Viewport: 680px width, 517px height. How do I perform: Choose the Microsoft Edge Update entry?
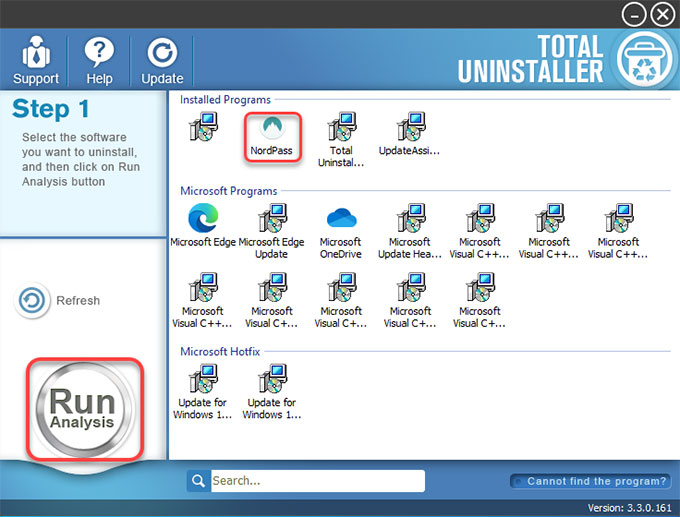(271, 231)
